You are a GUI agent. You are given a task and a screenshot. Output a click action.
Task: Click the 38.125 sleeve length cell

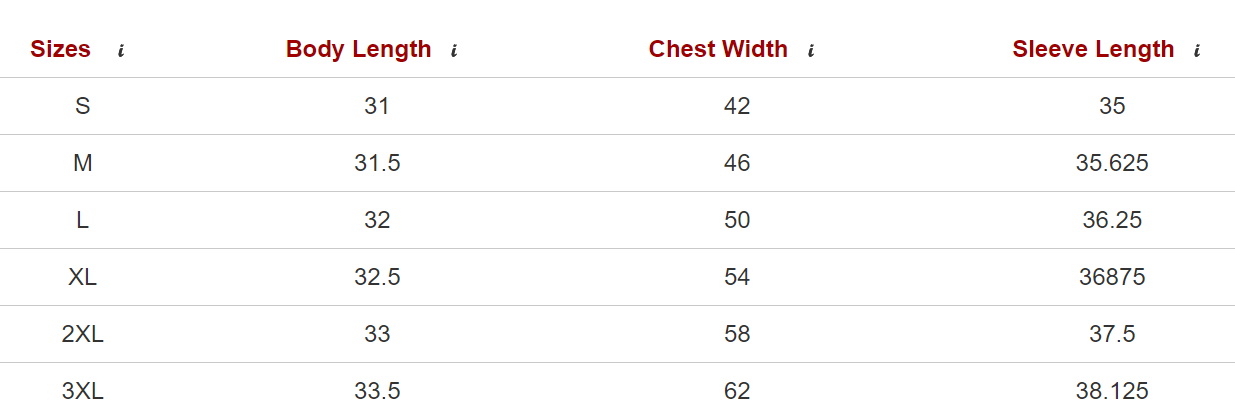coord(1112,391)
